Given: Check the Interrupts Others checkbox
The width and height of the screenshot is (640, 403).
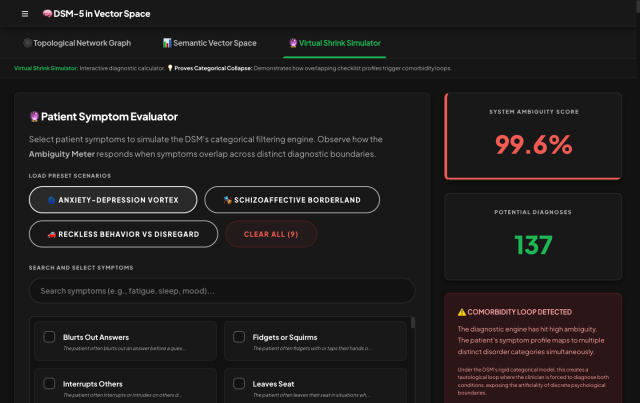Looking at the screenshot, I should [x=49, y=383].
